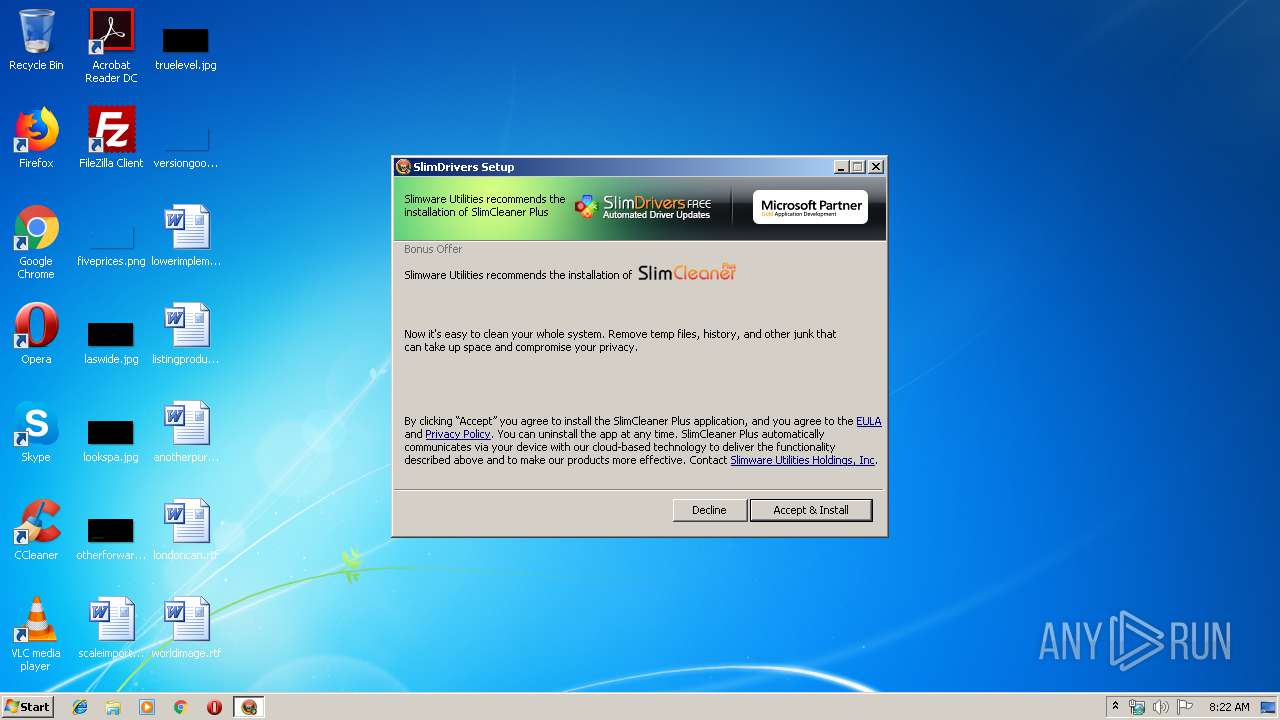Show hidden tray icons arrow
1280x720 pixels.
coord(1115,707)
